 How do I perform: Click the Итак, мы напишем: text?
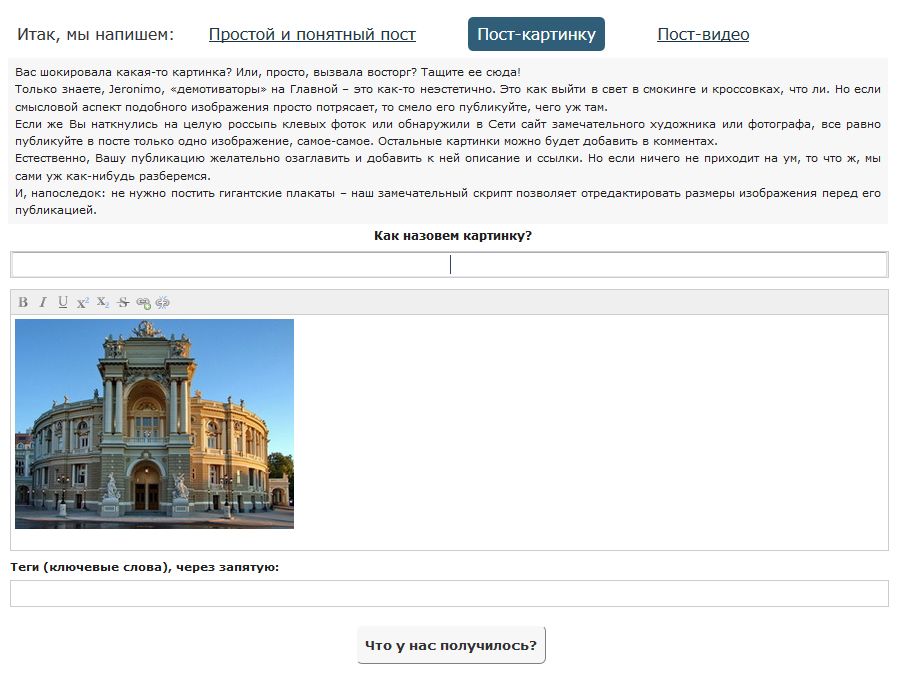95,34
